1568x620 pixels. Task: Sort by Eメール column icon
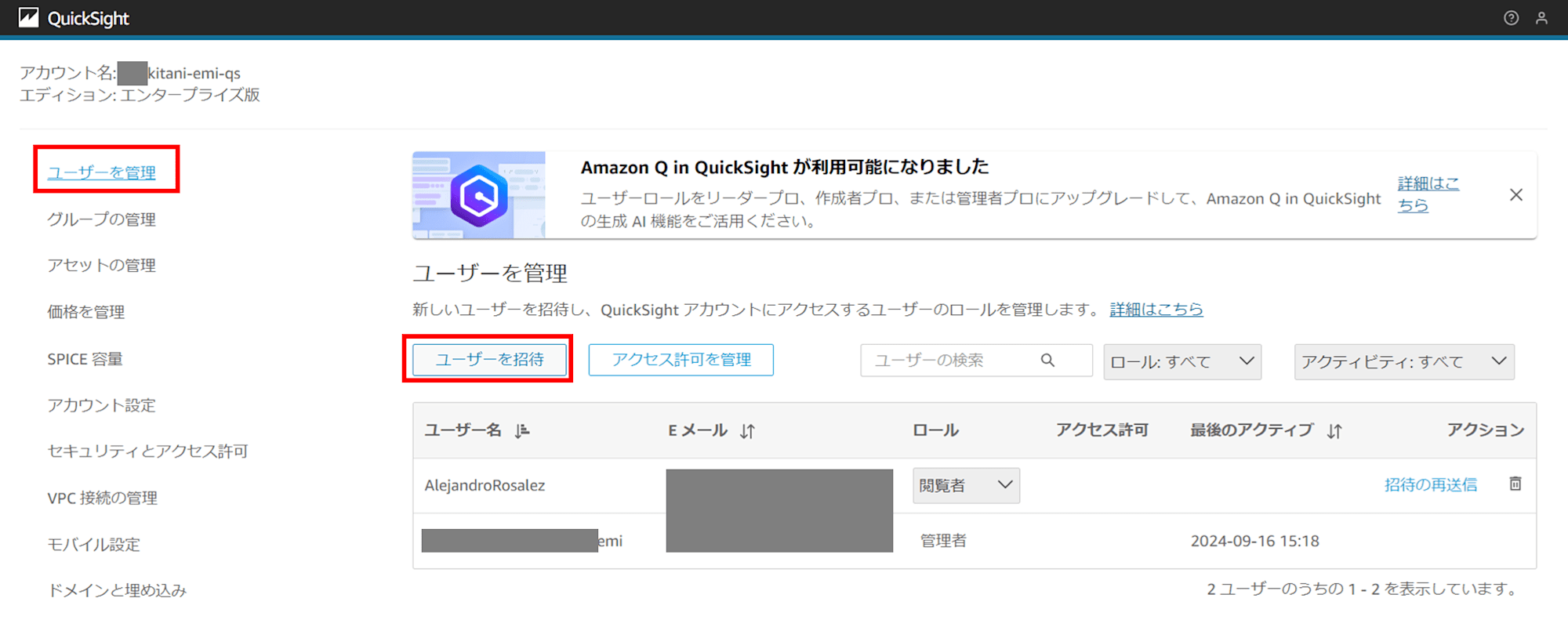pyautogui.click(x=747, y=430)
